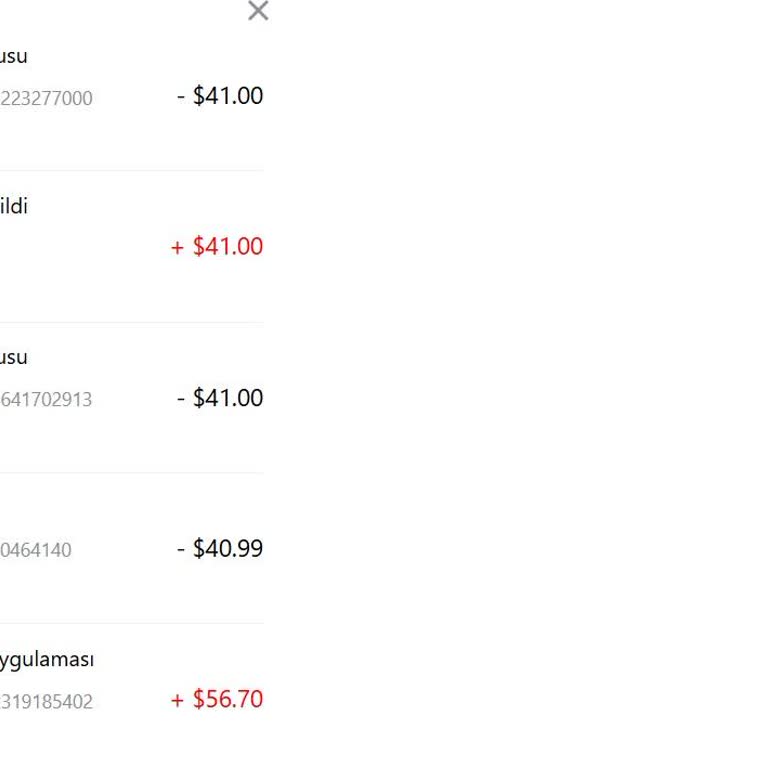Viewport: 768px width, 768px height.
Task: Click the plus sign before red $56.70
Action: pos(178,700)
